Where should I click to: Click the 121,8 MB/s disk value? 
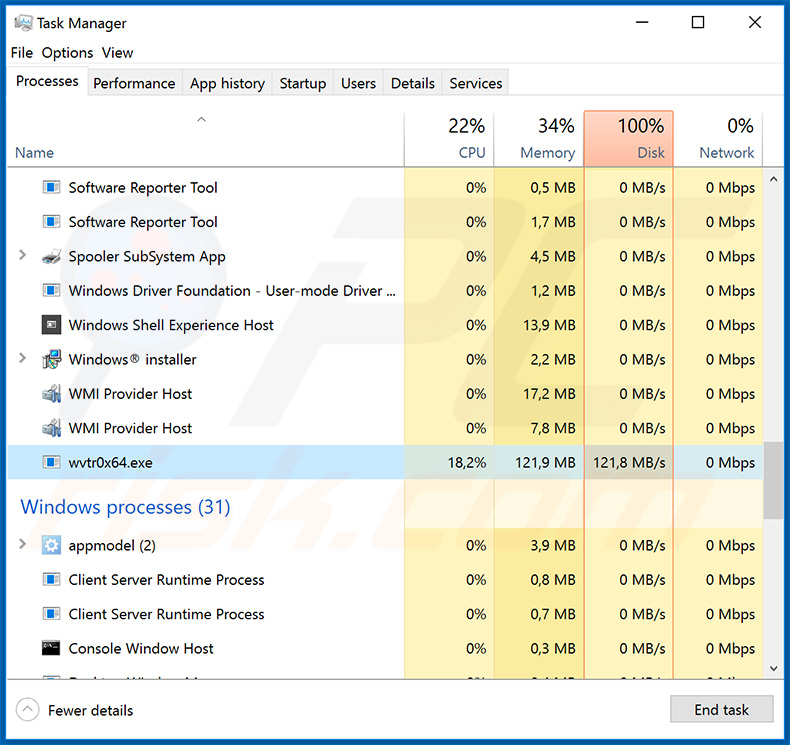(x=629, y=462)
